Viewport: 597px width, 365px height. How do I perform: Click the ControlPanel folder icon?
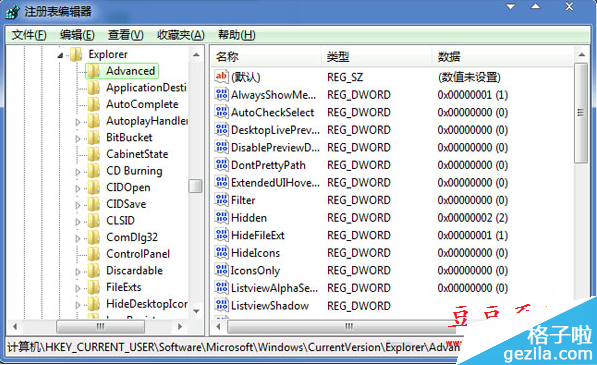coord(94,253)
